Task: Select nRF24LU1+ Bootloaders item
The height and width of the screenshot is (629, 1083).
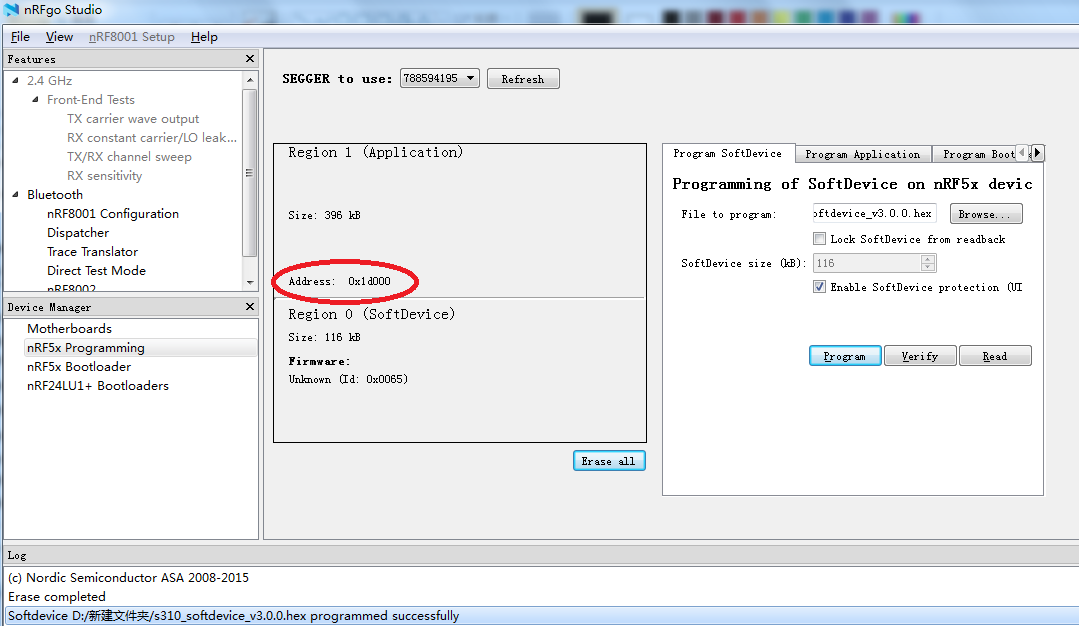Action: pos(97,386)
